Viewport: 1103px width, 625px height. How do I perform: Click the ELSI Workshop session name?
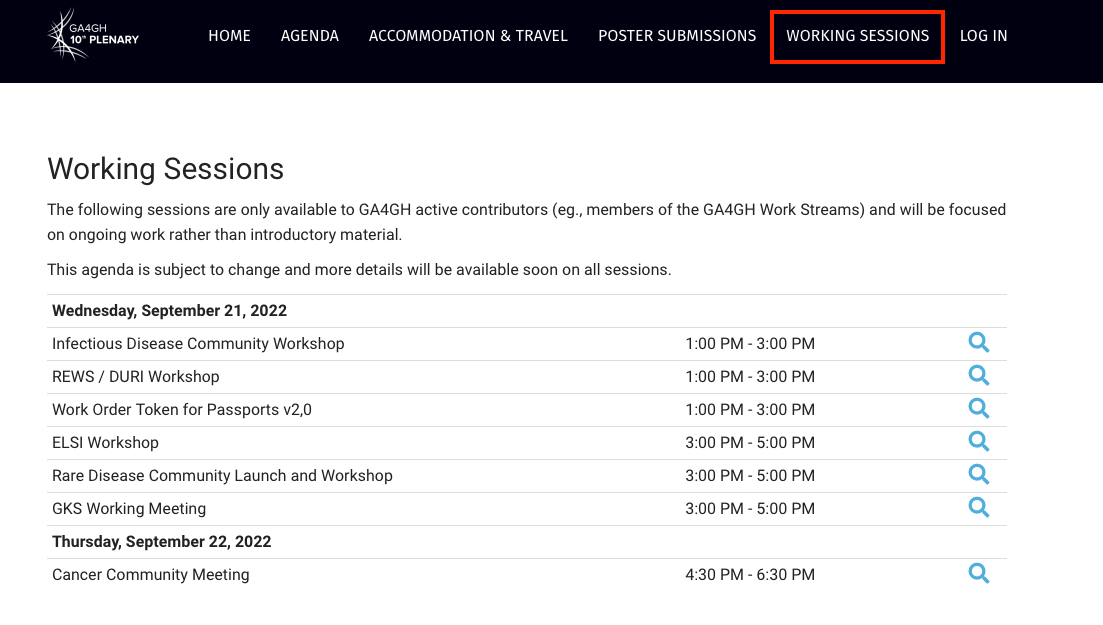[105, 443]
